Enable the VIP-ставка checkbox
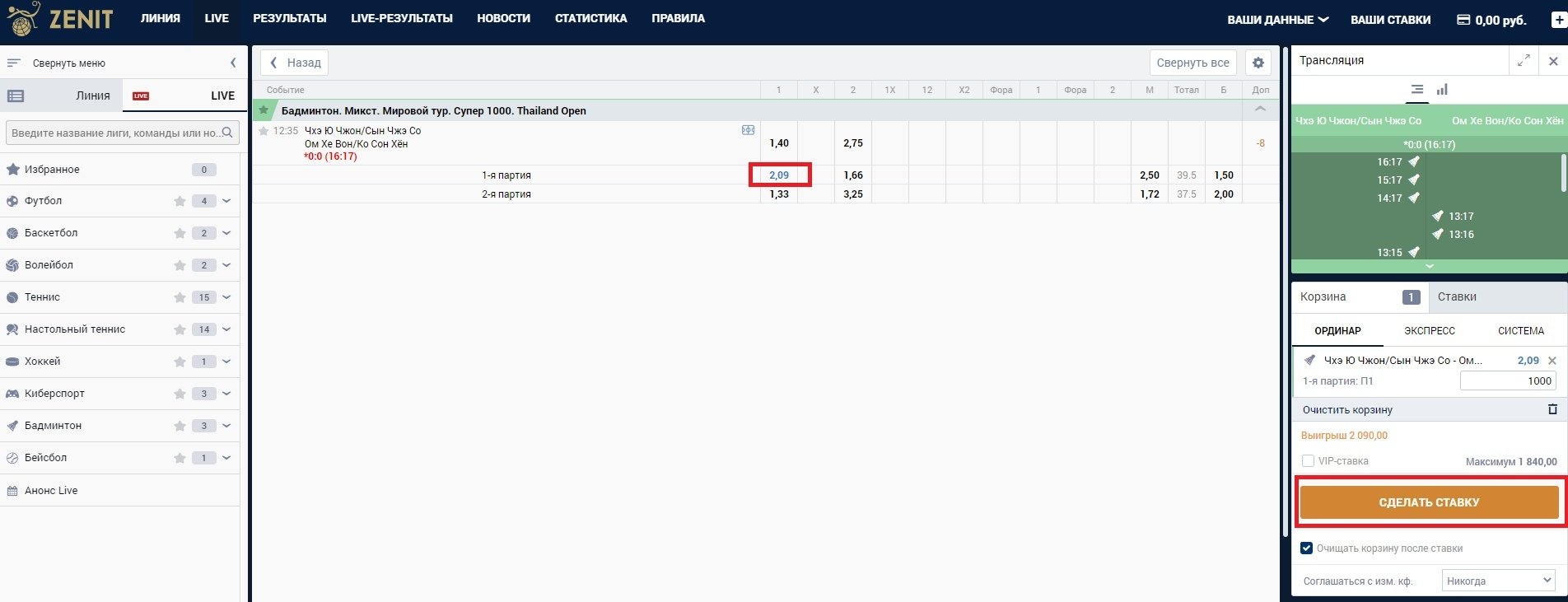Screen dimensions: 1568x602 coord(1308,461)
